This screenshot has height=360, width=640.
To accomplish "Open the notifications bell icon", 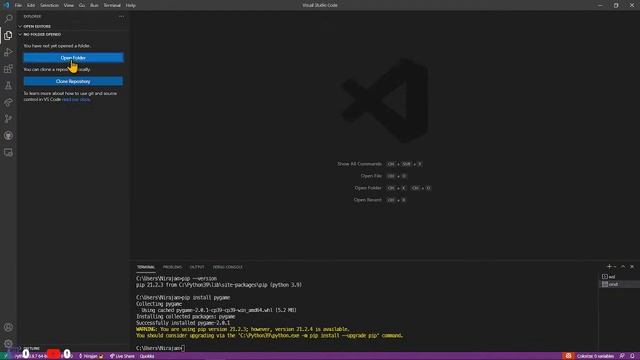I will [x=632, y=356].
